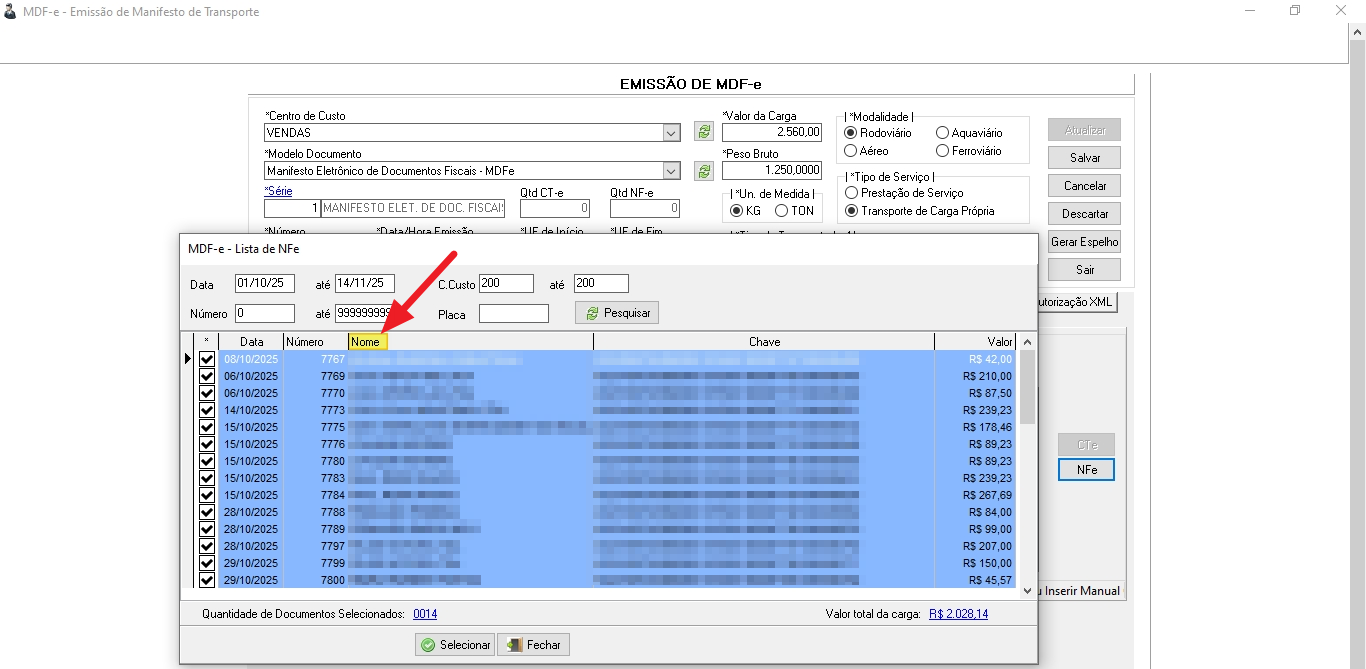1366x669 pixels.
Task: Click the refresh icon beside Modelo Documento
Action: click(x=704, y=171)
